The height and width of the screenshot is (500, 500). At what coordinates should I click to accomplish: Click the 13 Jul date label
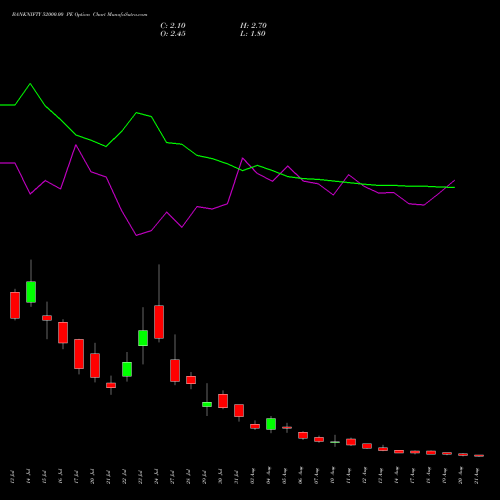(x=13, y=477)
